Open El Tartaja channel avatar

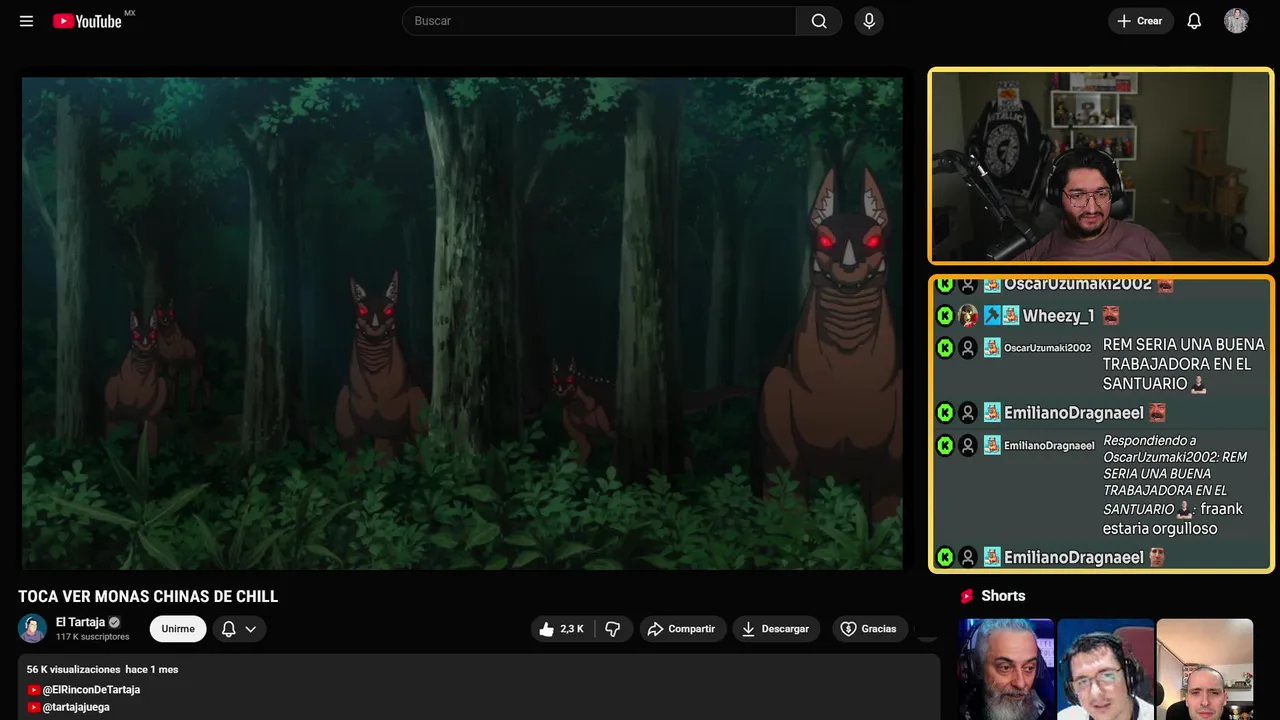click(x=32, y=628)
